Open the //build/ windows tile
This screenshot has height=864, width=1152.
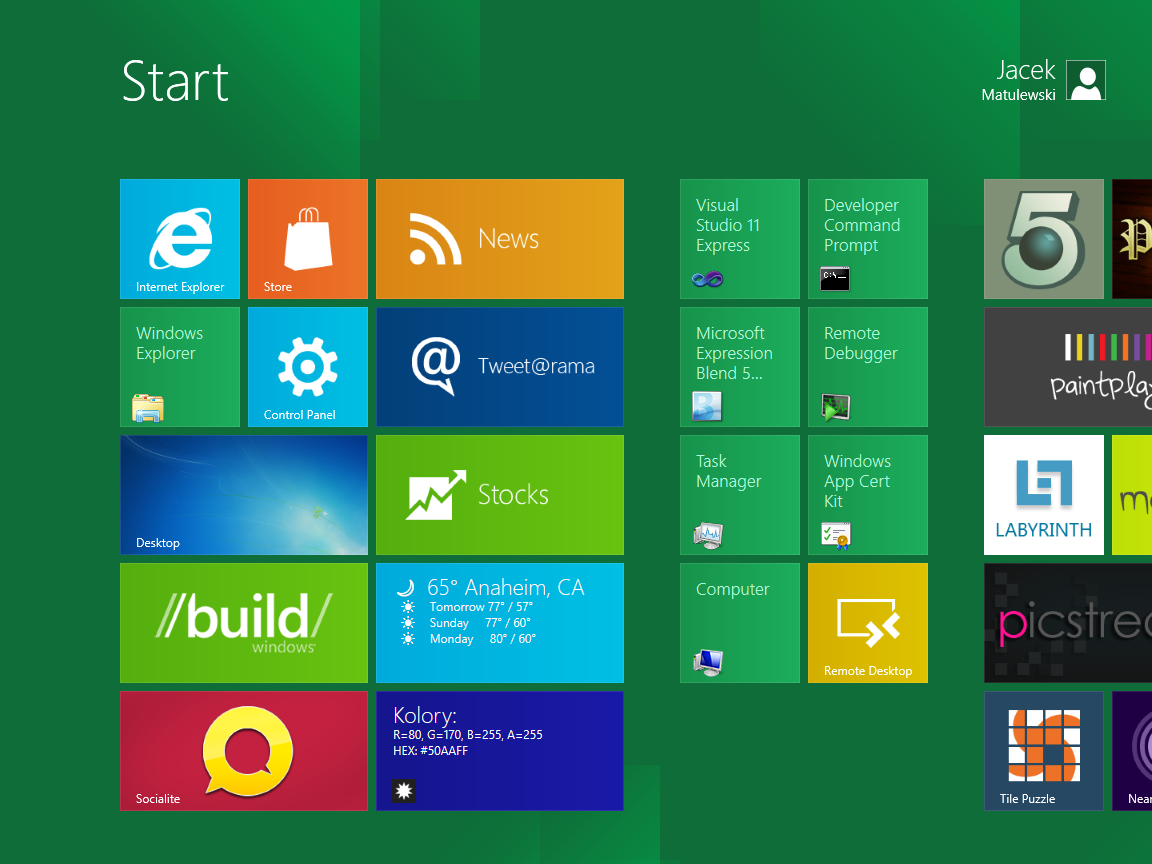pos(244,623)
